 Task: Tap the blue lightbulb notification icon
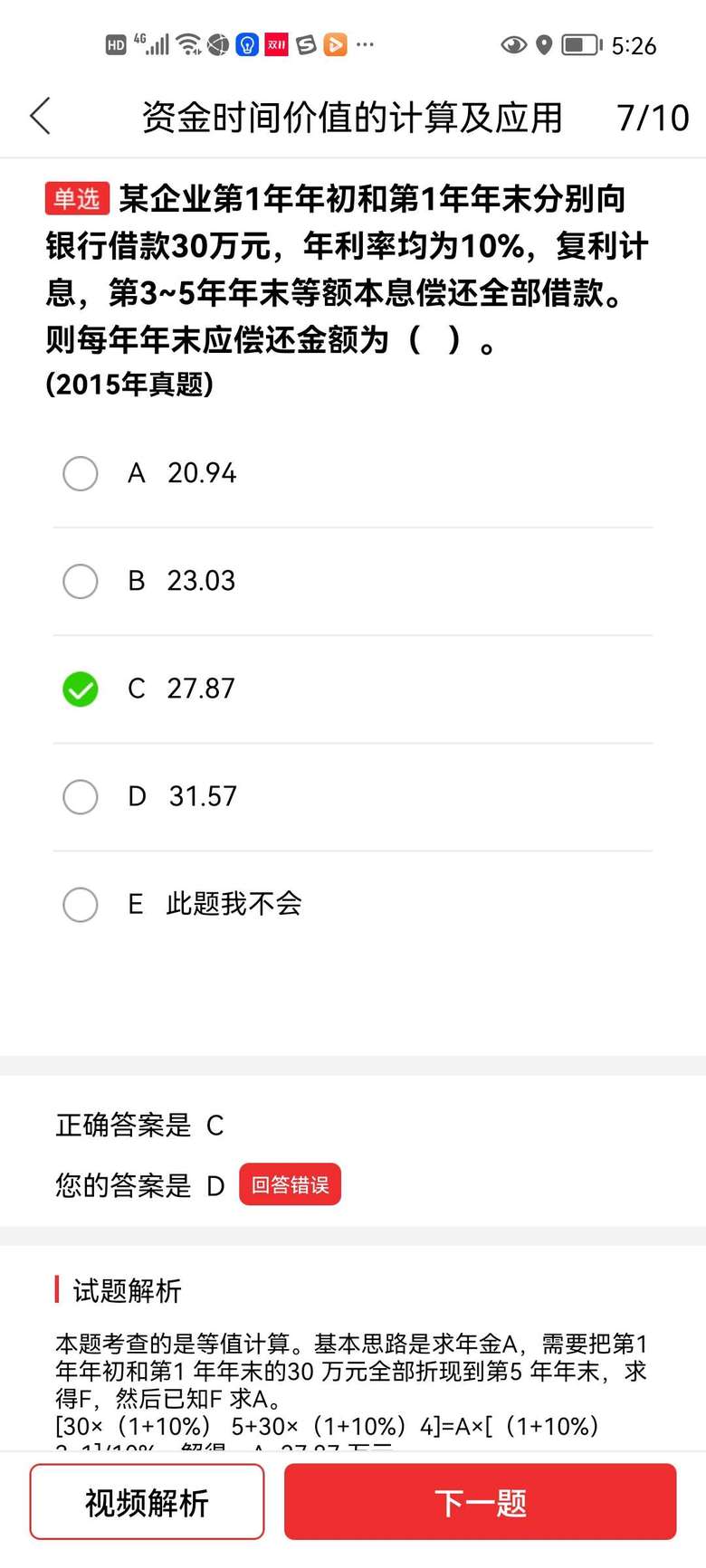tap(247, 44)
